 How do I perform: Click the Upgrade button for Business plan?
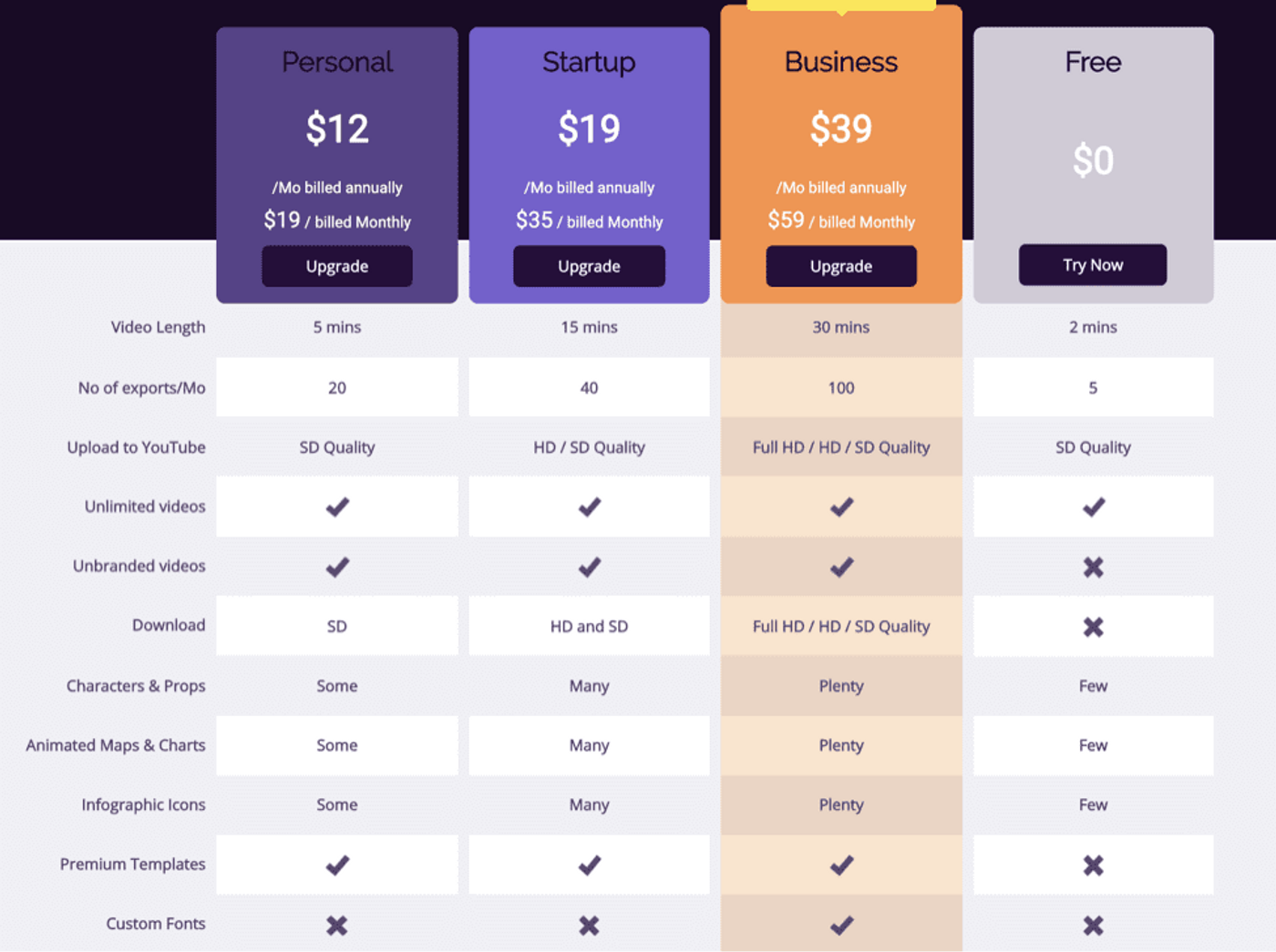(x=840, y=266)
